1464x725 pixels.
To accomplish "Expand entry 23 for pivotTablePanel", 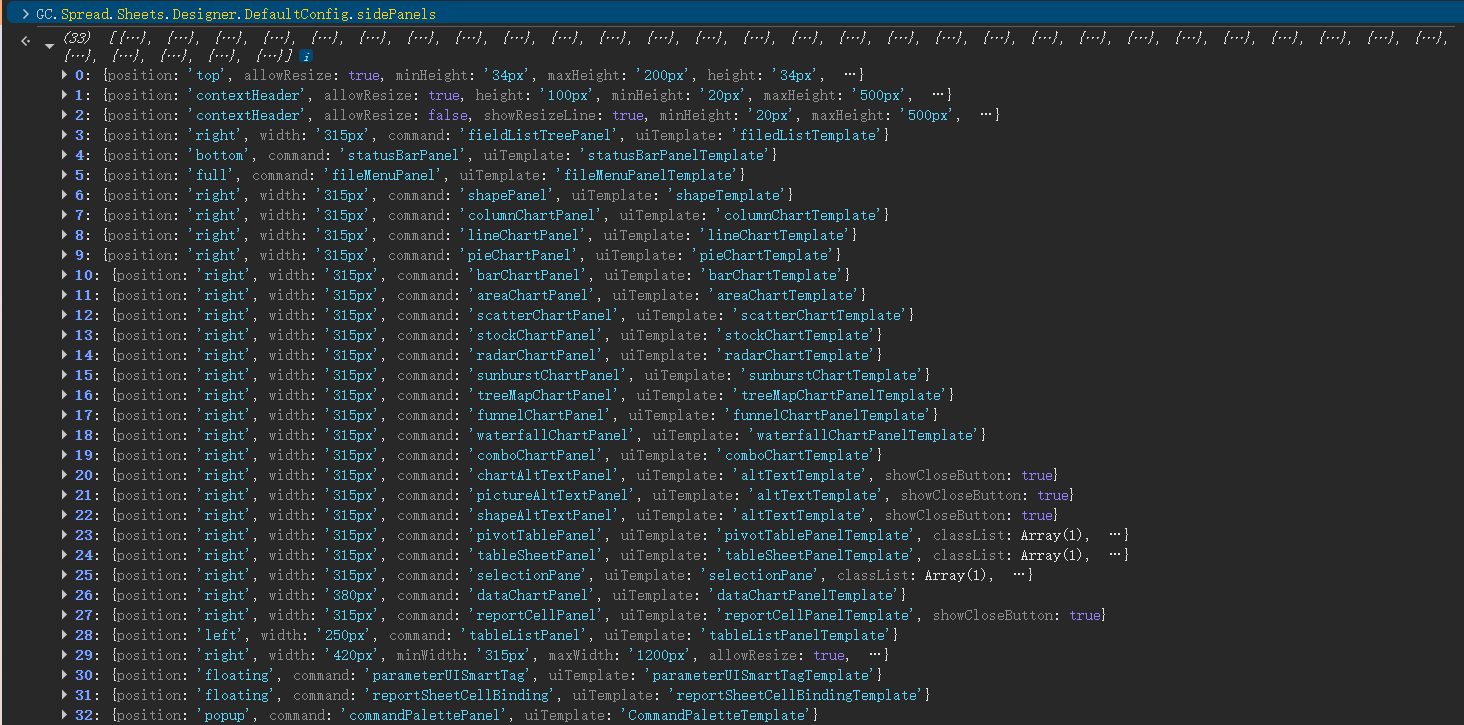I will pos(65,535).
